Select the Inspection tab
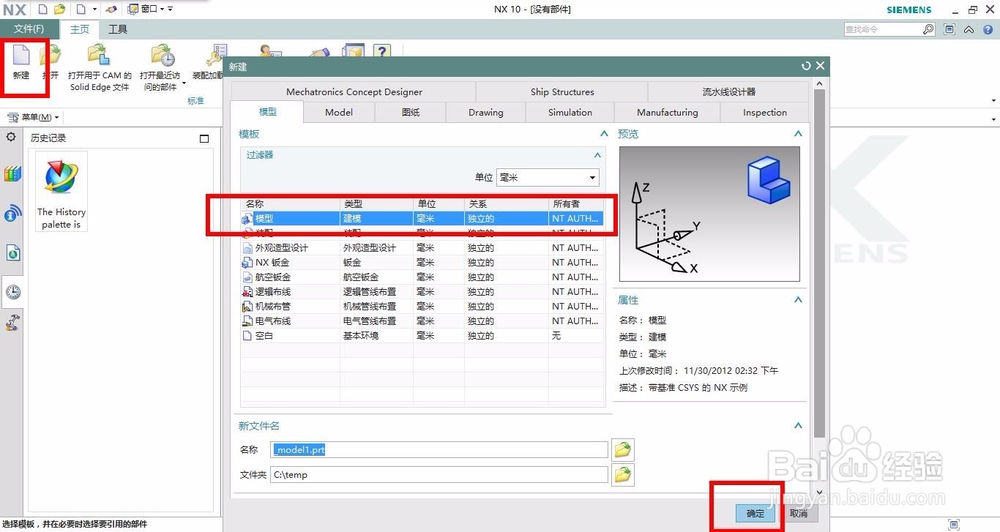Image resolution: width=1000 pixels, height=532 pixels. click(765, 112)
